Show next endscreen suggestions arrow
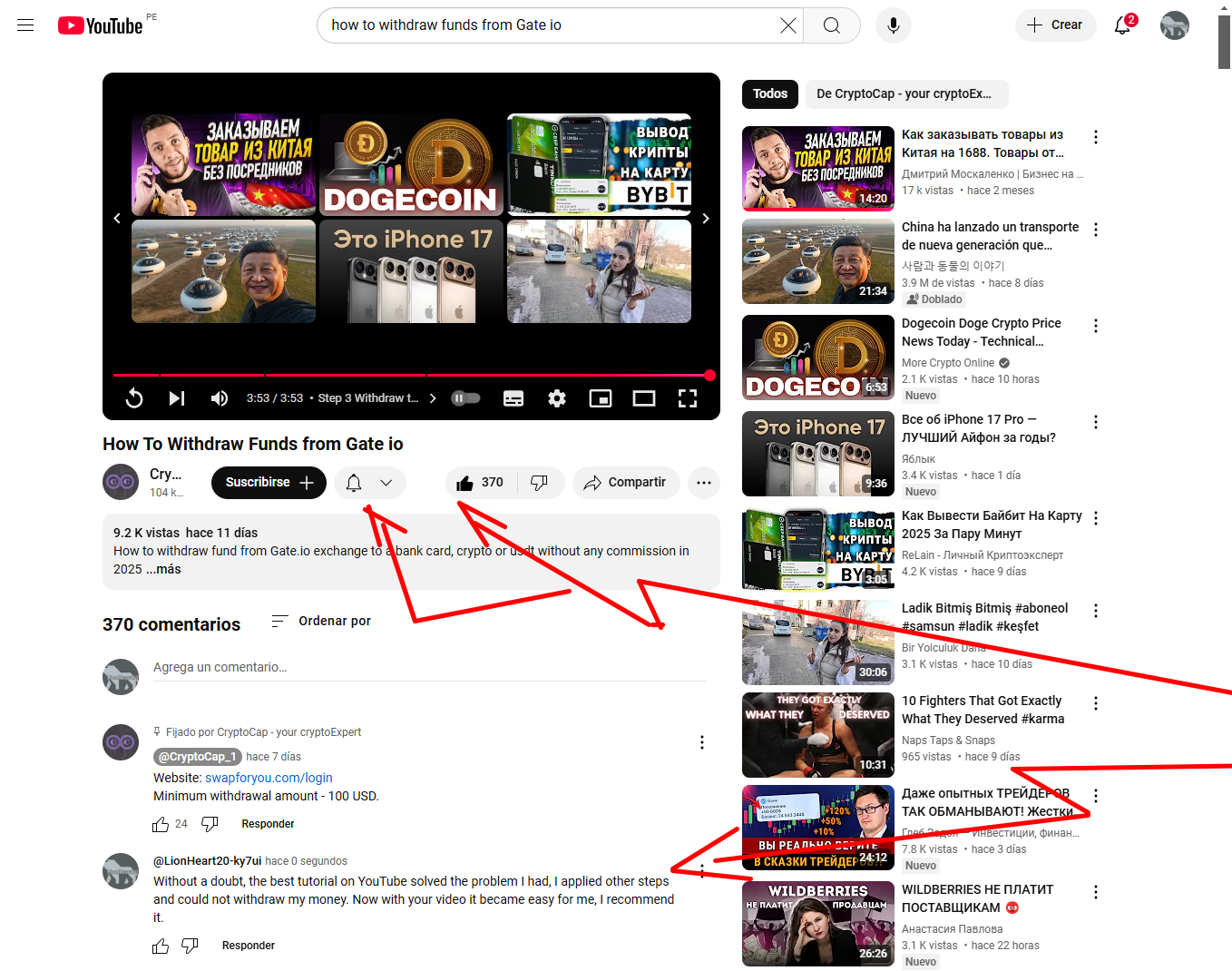The height and width of the screenshot is (971, 1232). pyautogui.click(x=706, y=218)
